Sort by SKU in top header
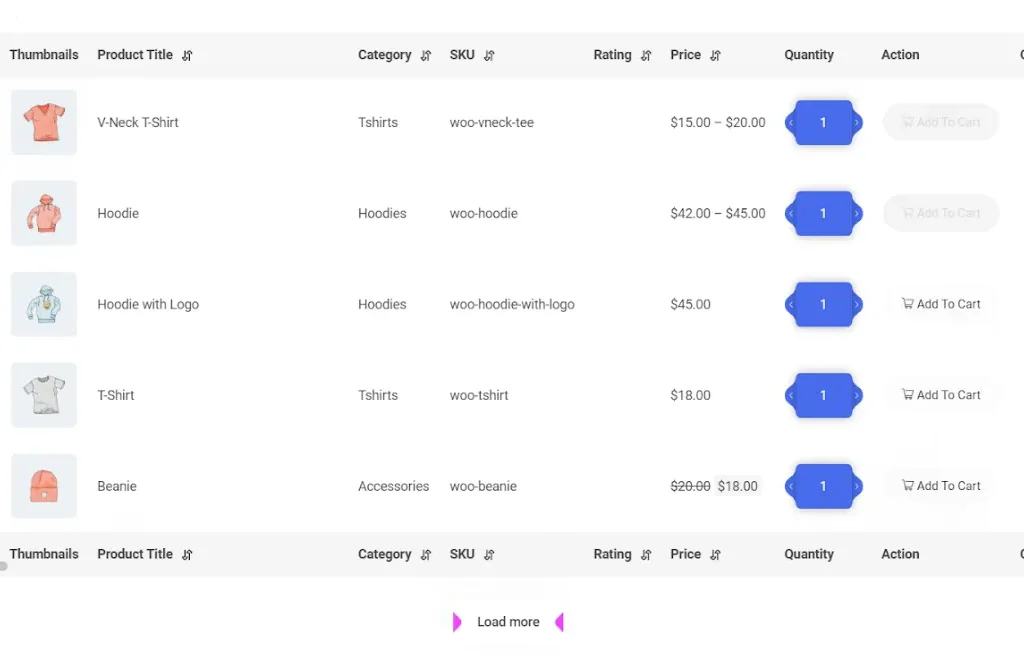Image resolution: width=1024 pixels, height=669 pixels. 489,56
